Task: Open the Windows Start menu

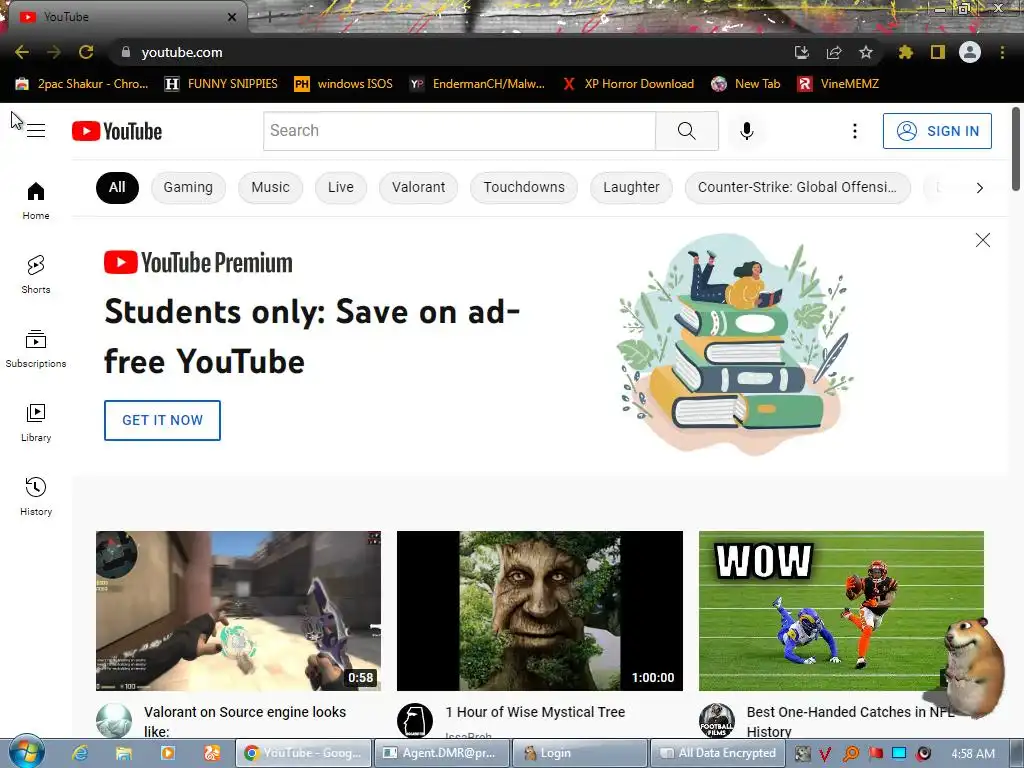Action: [x=27, y=752]
